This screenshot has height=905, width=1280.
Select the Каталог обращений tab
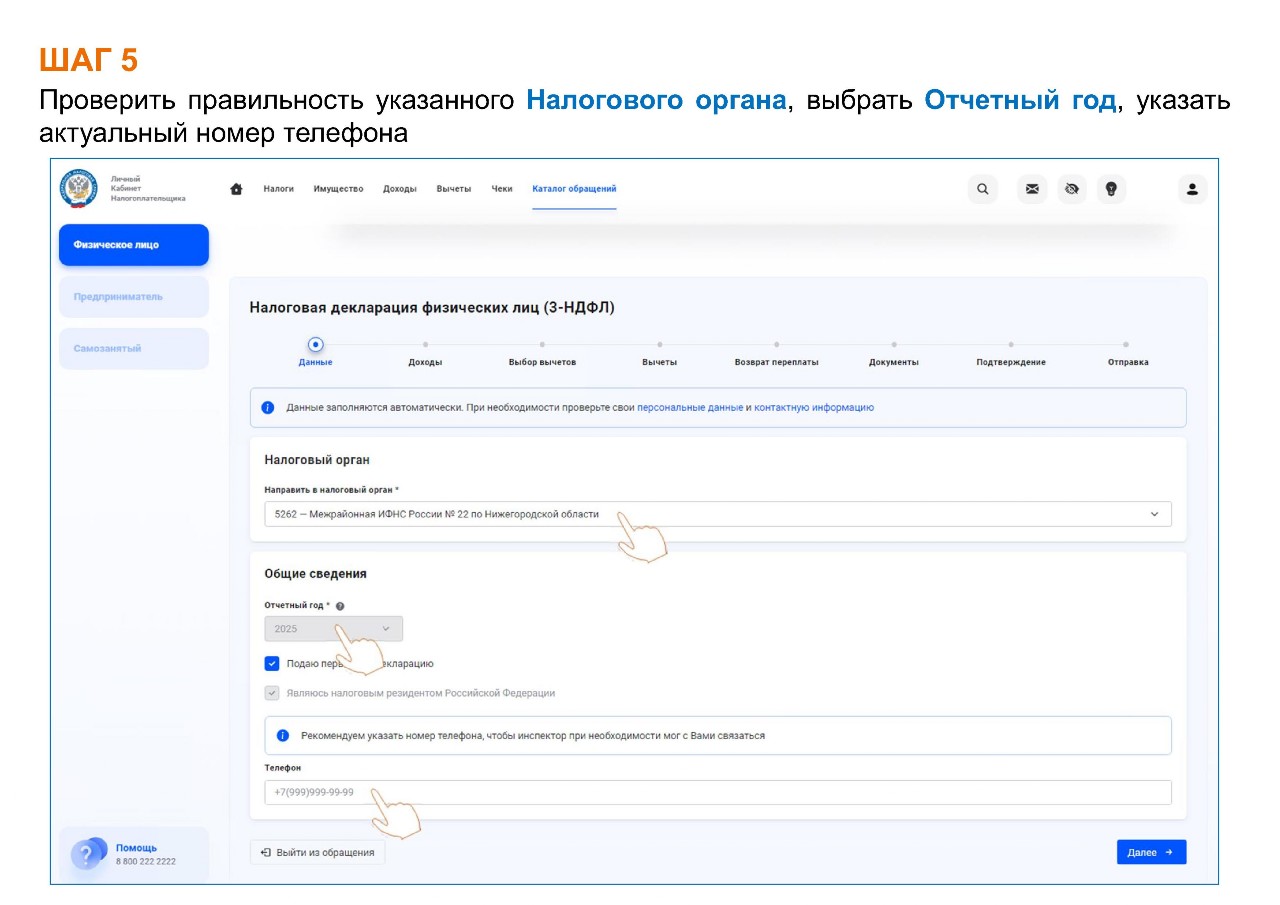tap(574, 189)
